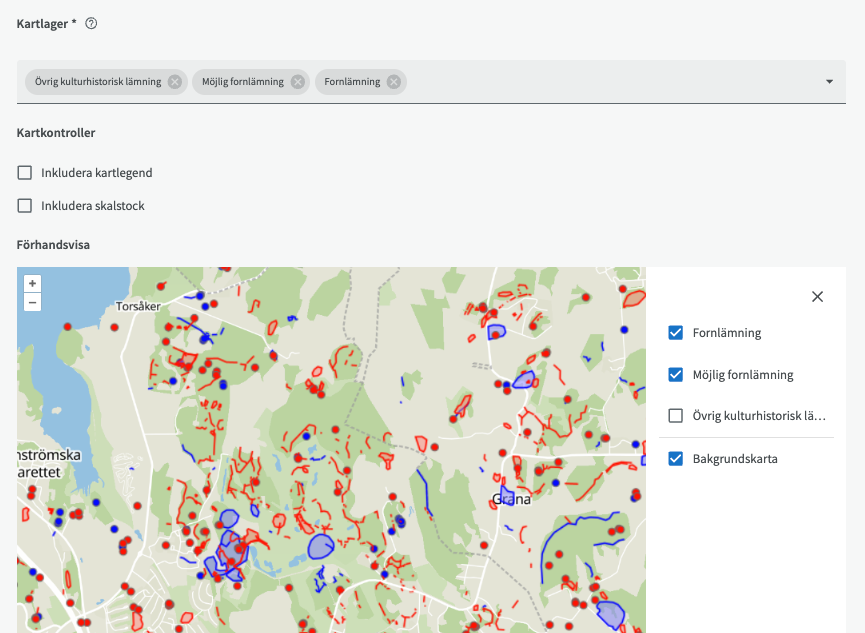The height and width of the screenshot is (633, 865).
Task: Click the Torsåker place label on map
Action: click(x=138, y=306)
